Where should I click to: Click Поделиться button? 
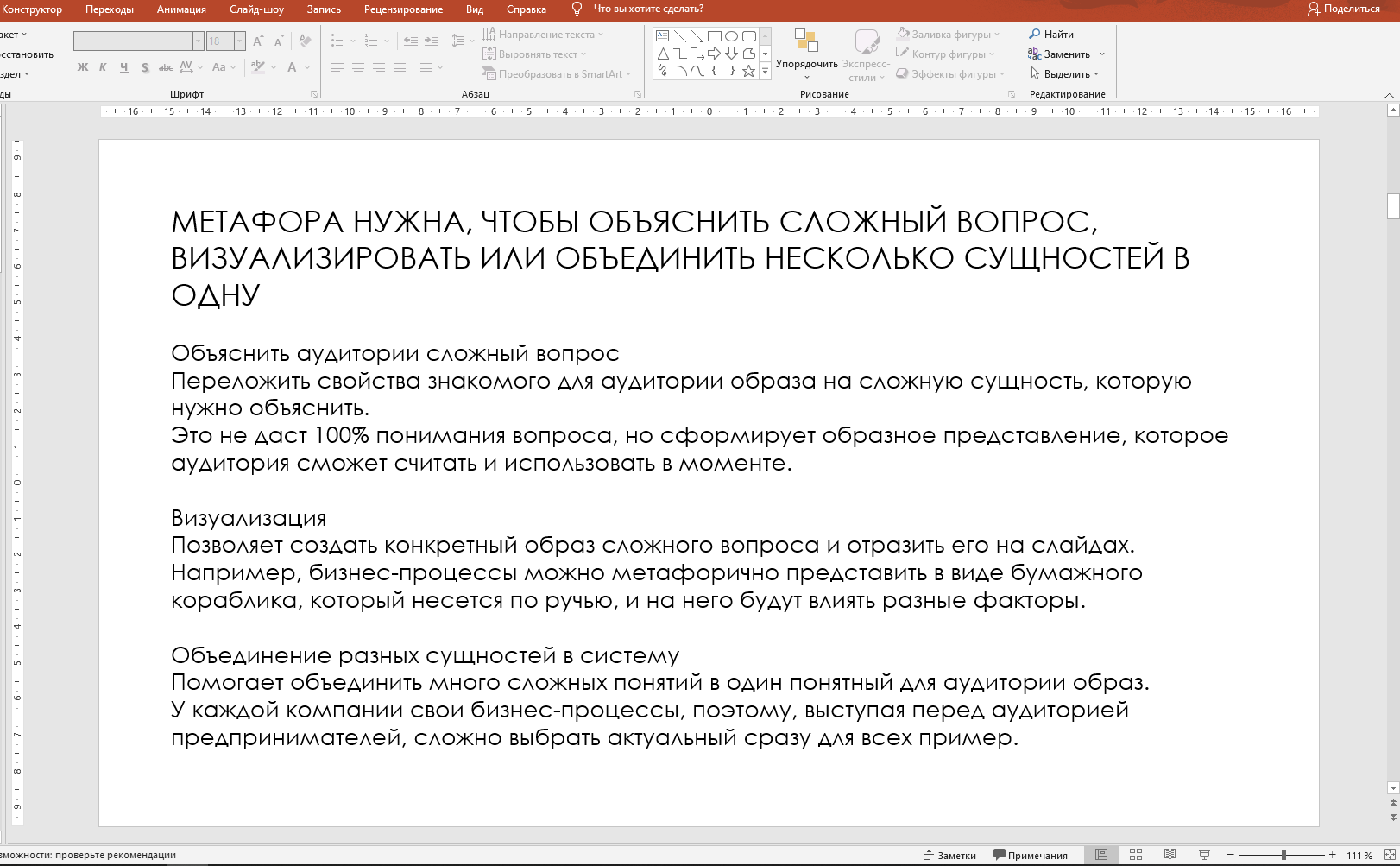pos(1344,9)
